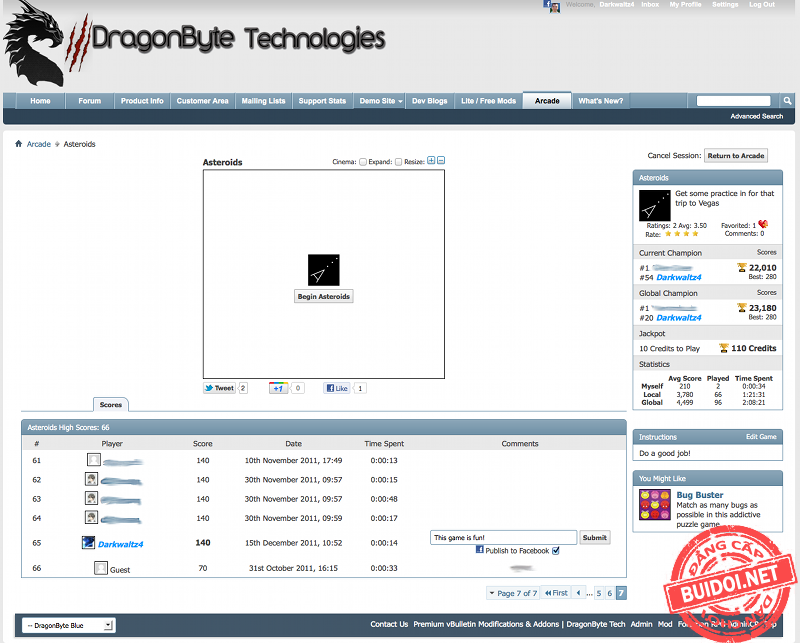The image size is (800, 643).
Task: Open the Demo Site dropdown menu
Action: click(x=381, y=101)
